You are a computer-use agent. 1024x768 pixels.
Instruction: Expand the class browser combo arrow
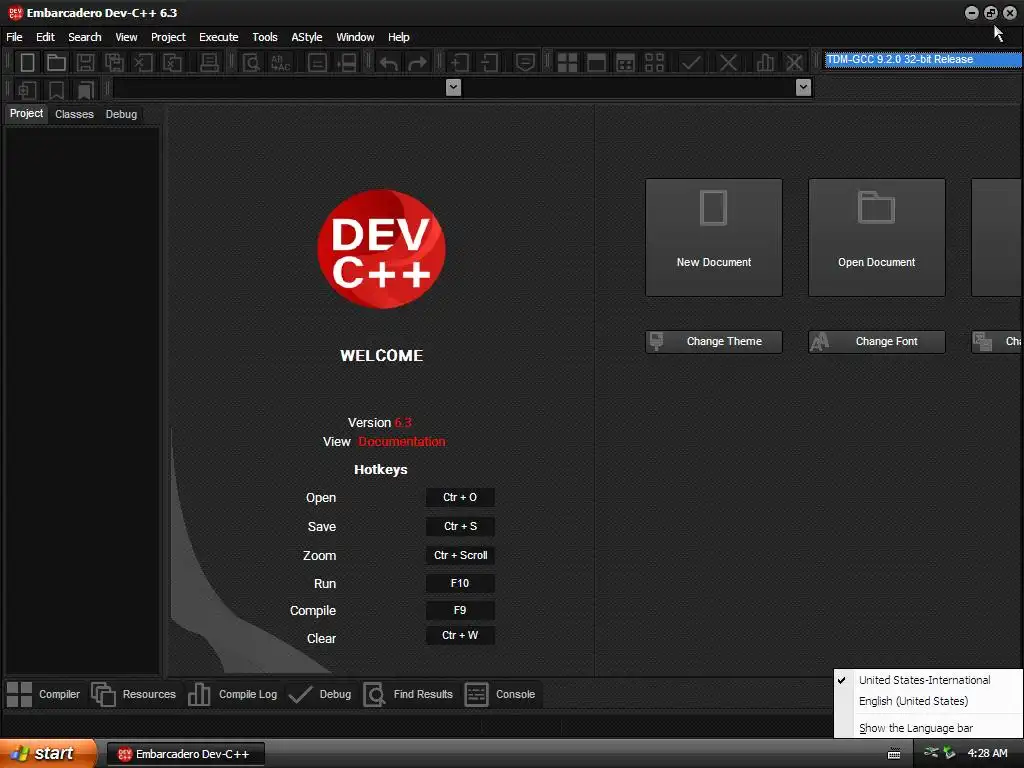pyautogui.click(x=453, y=87)
